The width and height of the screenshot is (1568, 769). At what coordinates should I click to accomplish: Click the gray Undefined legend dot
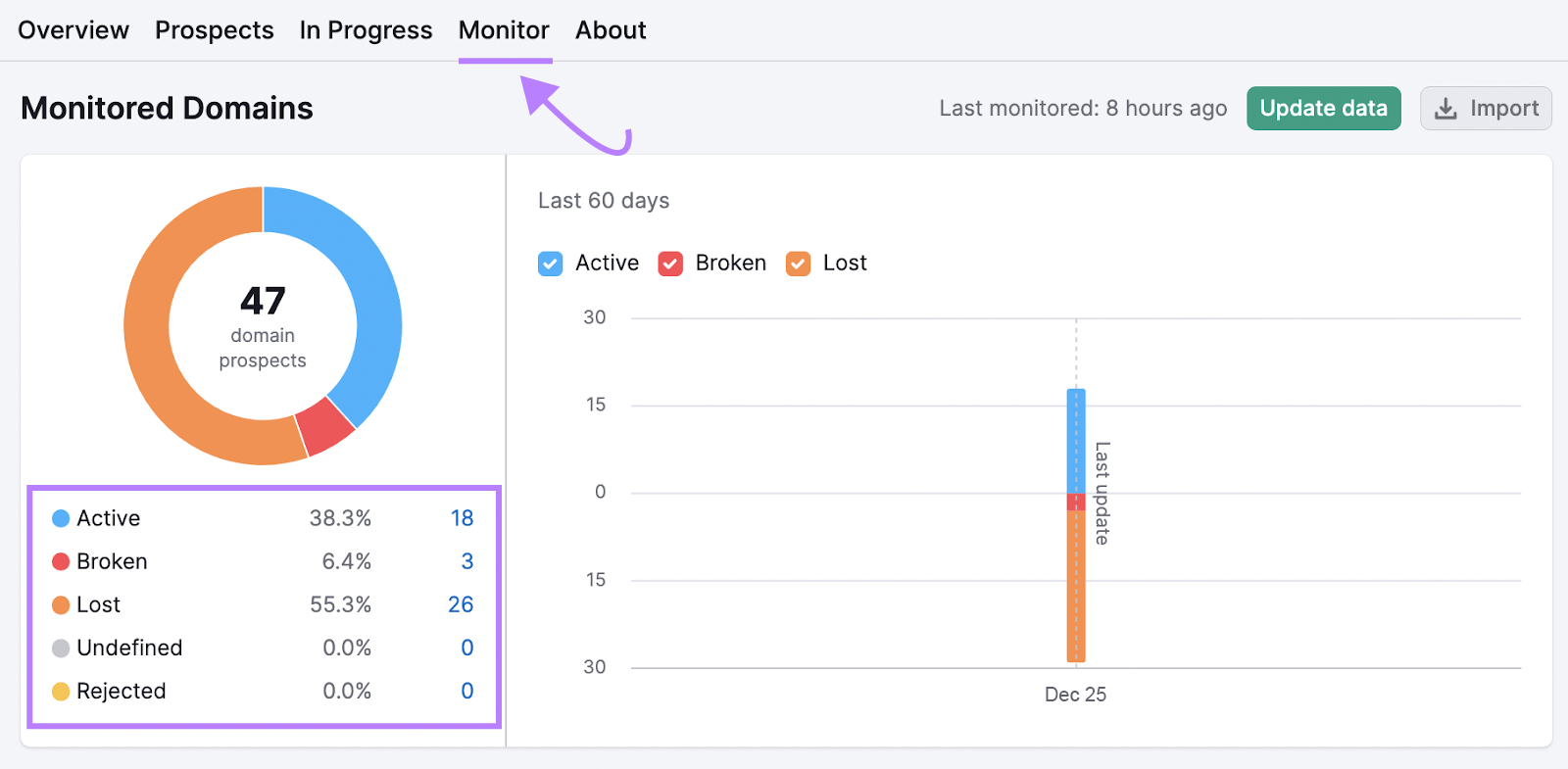(61, 648)
